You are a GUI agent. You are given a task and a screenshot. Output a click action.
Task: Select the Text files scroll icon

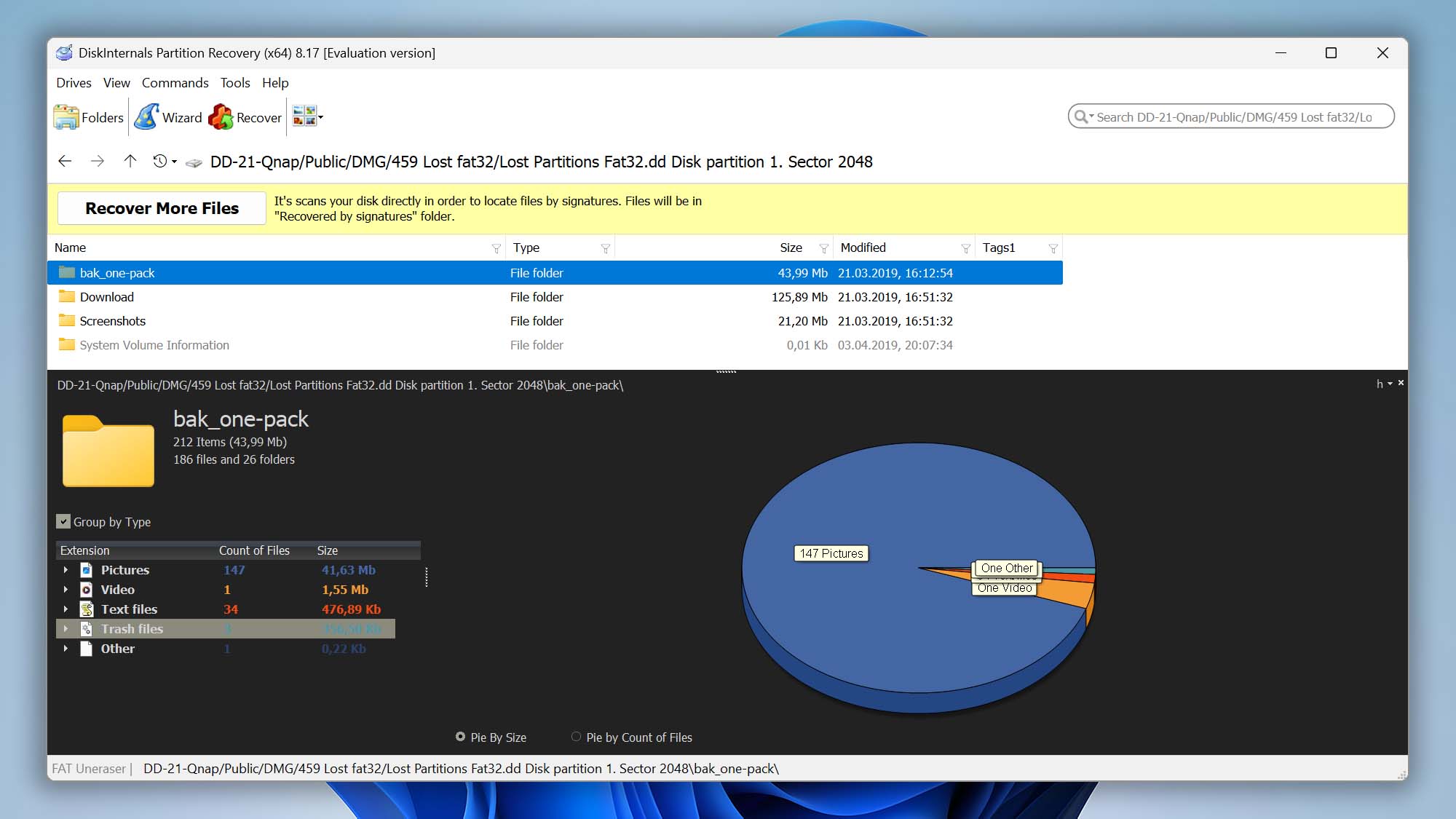coord(85,609)
